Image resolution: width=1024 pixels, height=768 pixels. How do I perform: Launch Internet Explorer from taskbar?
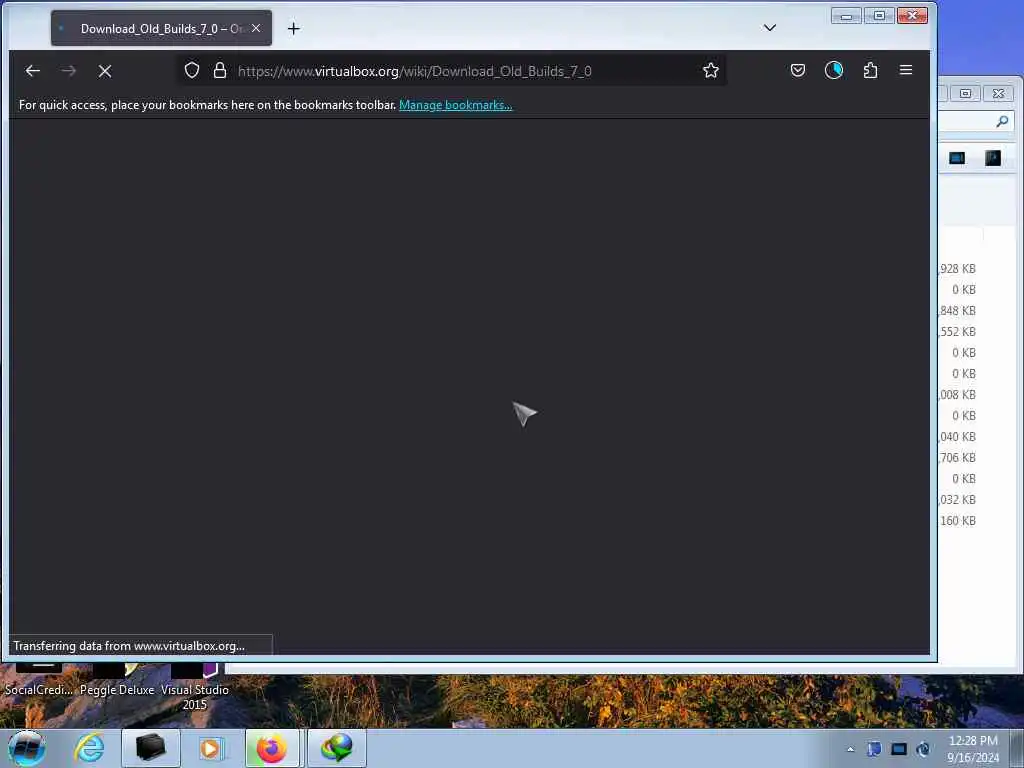coord(89,748)
